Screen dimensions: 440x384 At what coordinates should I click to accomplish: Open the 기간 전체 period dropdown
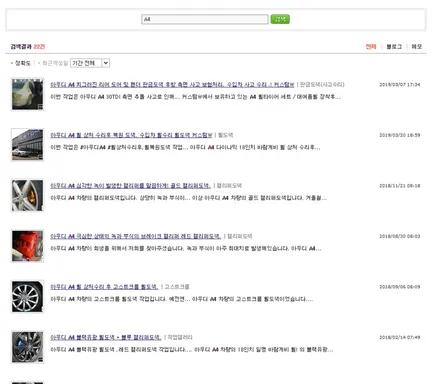[x=90, y=63]
